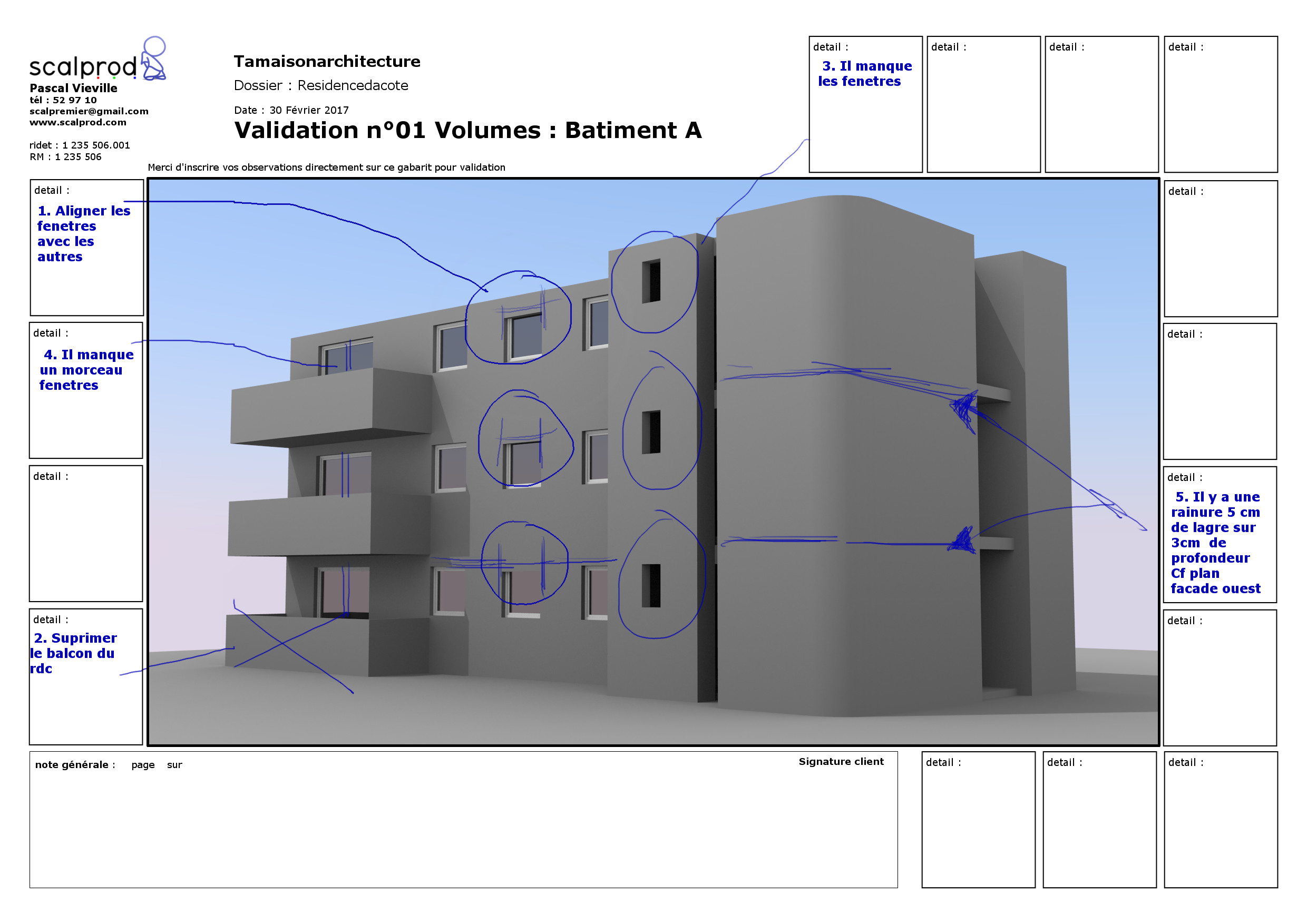
Task: Select annotation 4 Il manque un morceau fenetres
Action: coord(85,370)
